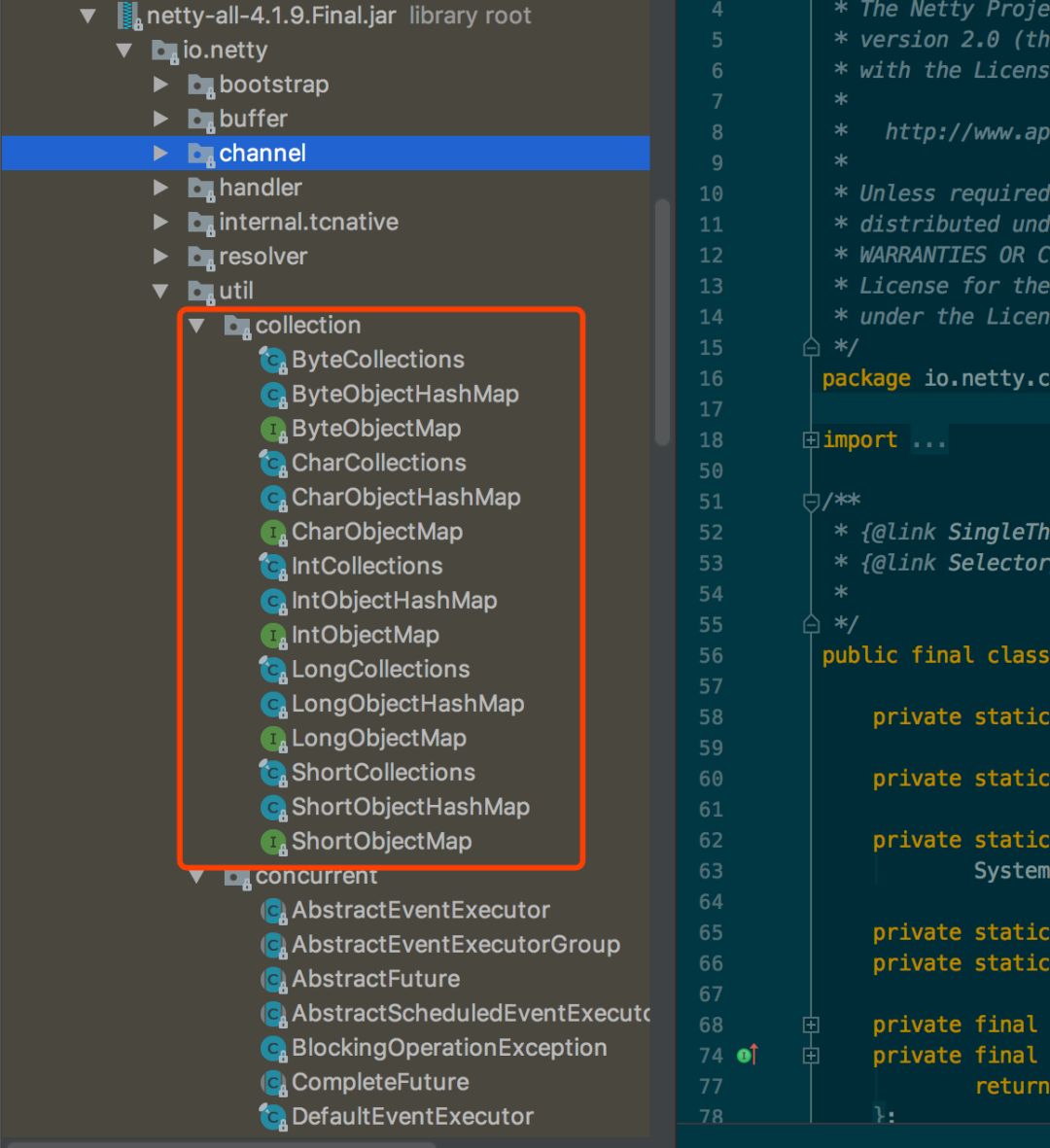Click the http://www.ap license URL text
Screen dimensions: 1050x1148
966,132
